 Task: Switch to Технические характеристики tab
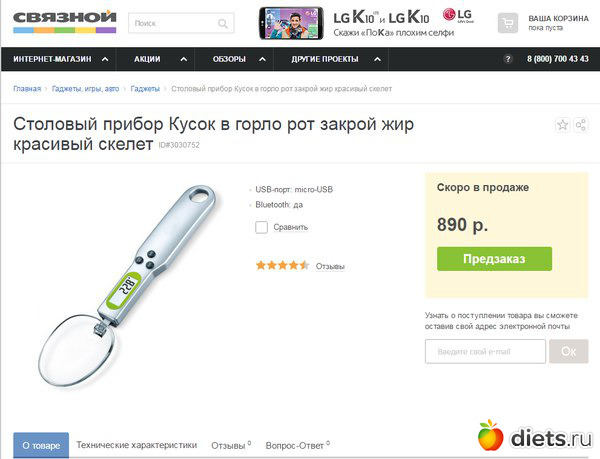tap(137, 445)
